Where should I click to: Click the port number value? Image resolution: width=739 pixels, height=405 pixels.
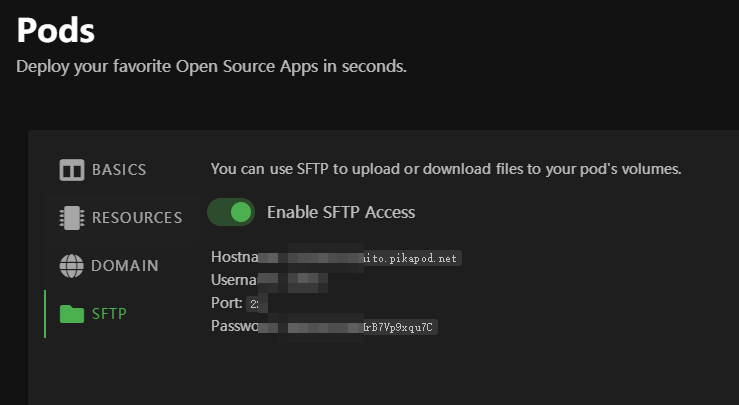click(x=257, y=304)
